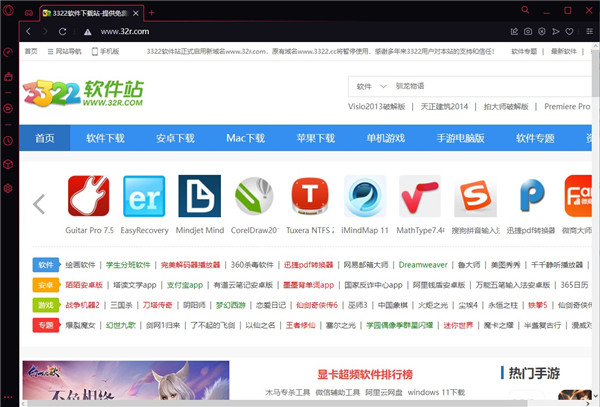Open the 搜狗拼音输入法 app icon

tap(475, 198)
